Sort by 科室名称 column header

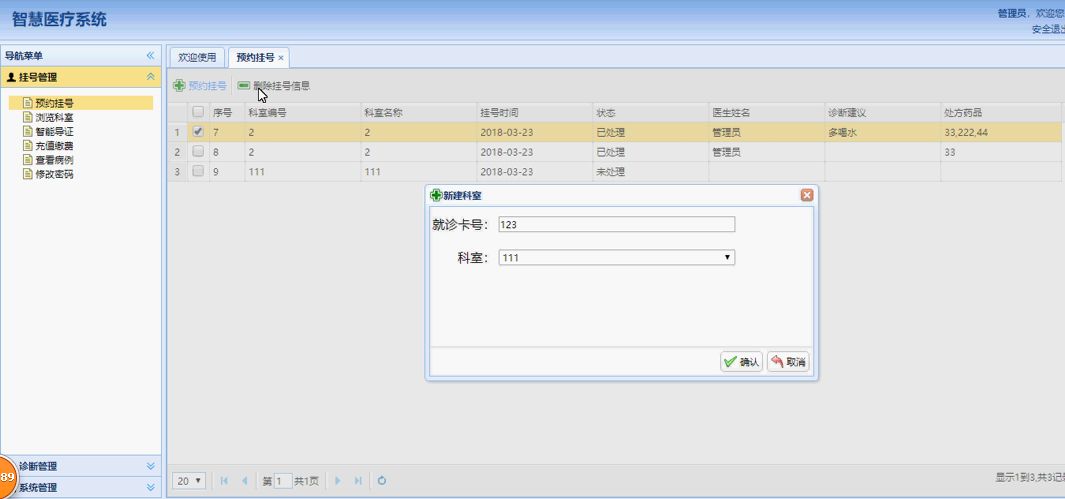(x=418, y=113)
